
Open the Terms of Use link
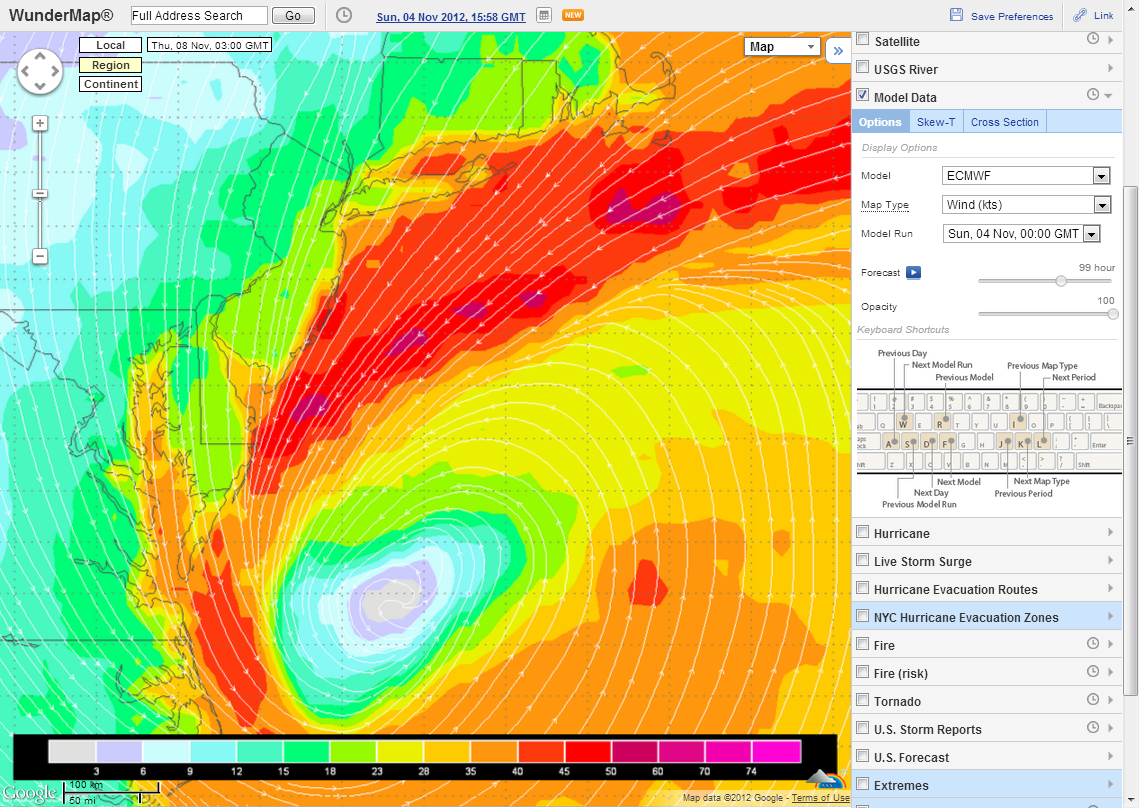(x=820, y=798)
